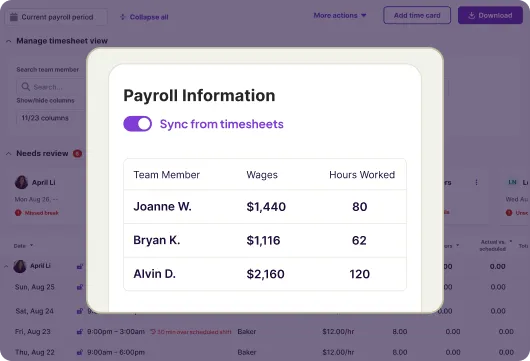The image size is (530, 361).
Task: Click $12.00/hr rate on Thu, Aug 22 row
Action: [338, 352]
